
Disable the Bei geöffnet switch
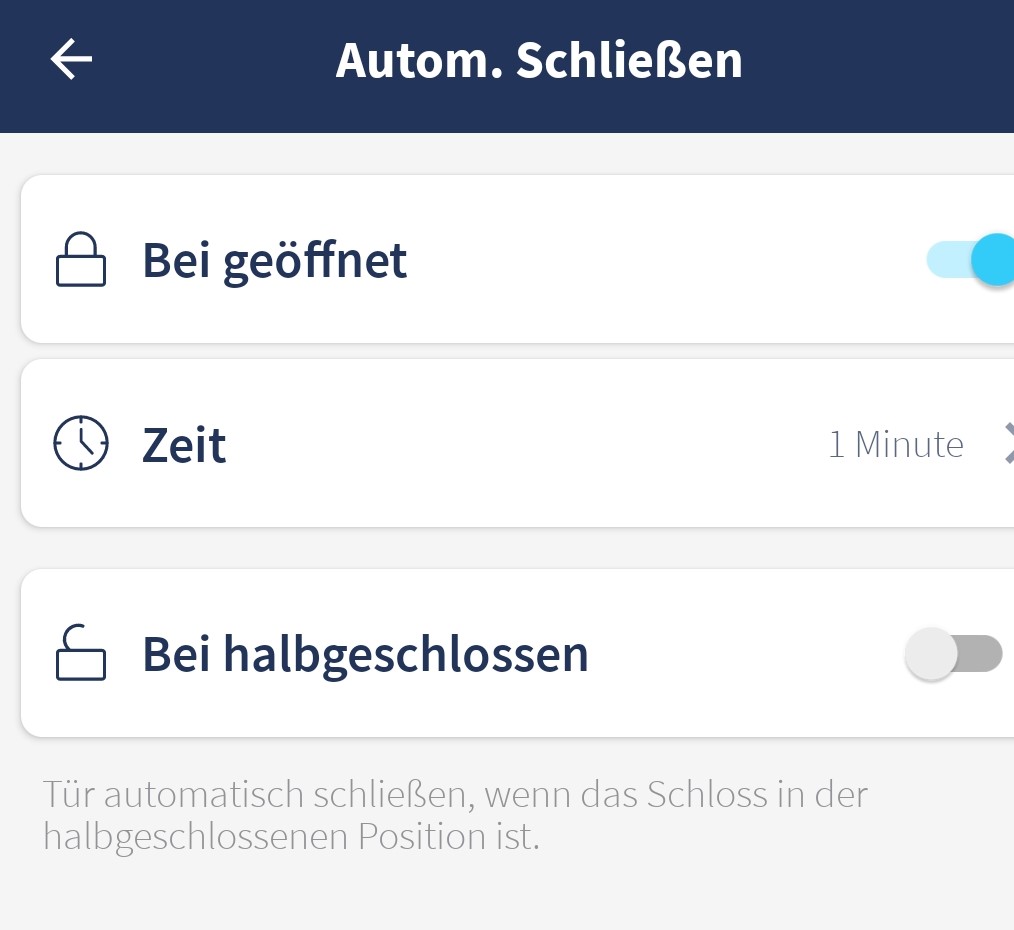[970, 259]
